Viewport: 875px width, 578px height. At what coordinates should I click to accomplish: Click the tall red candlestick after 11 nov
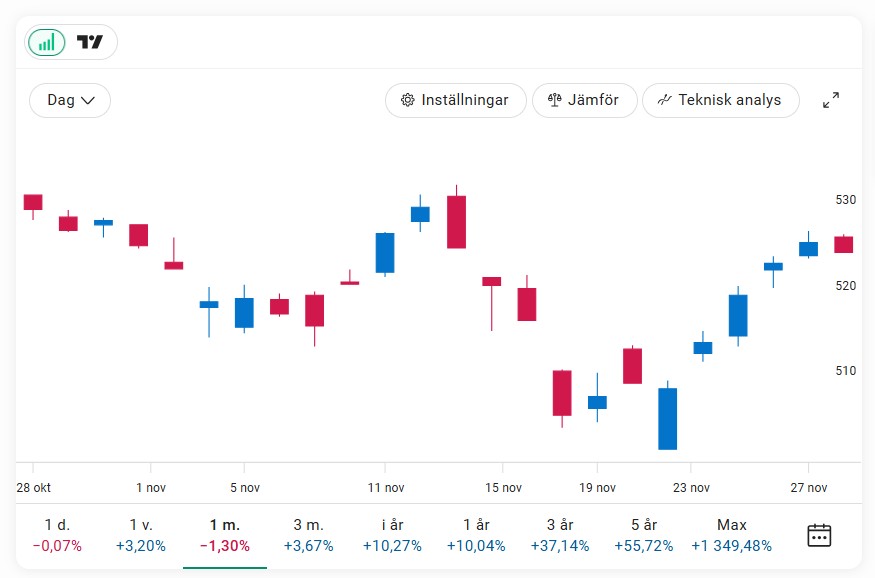[x=456, y=221]
